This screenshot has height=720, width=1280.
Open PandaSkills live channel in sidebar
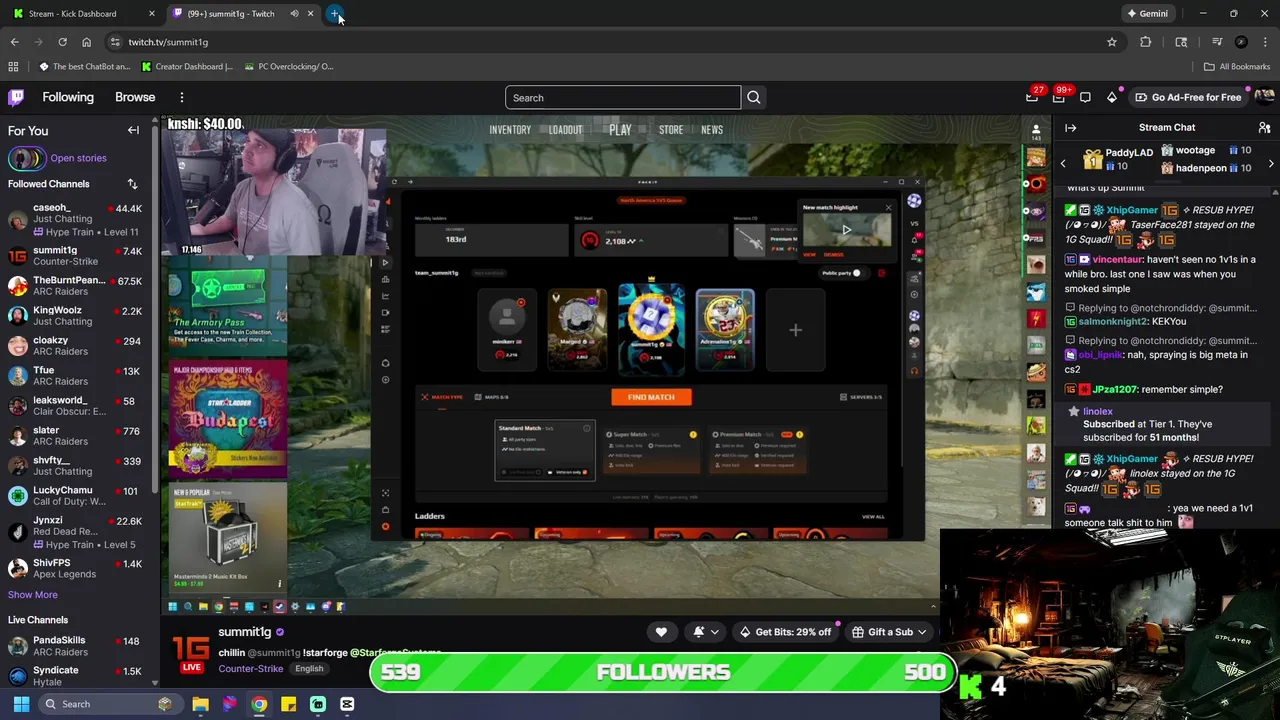(x=75, y=646)
